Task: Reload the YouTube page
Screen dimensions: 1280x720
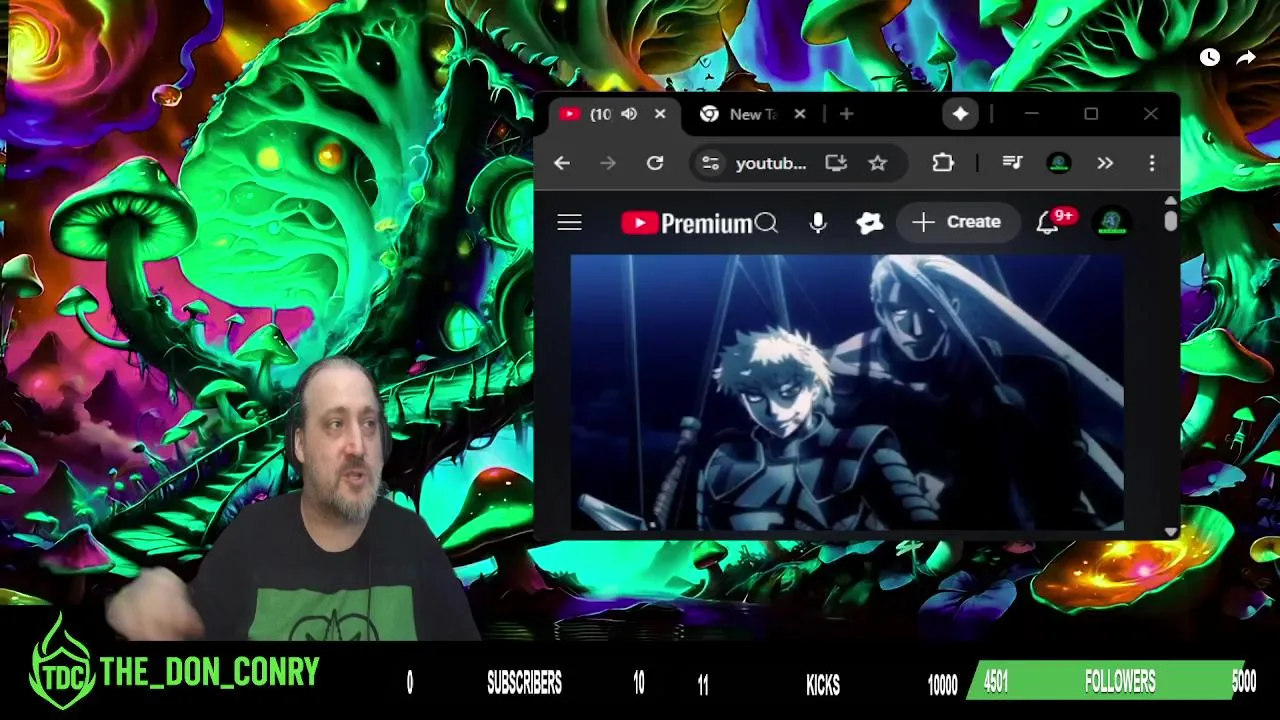Action: click(655, 163)
